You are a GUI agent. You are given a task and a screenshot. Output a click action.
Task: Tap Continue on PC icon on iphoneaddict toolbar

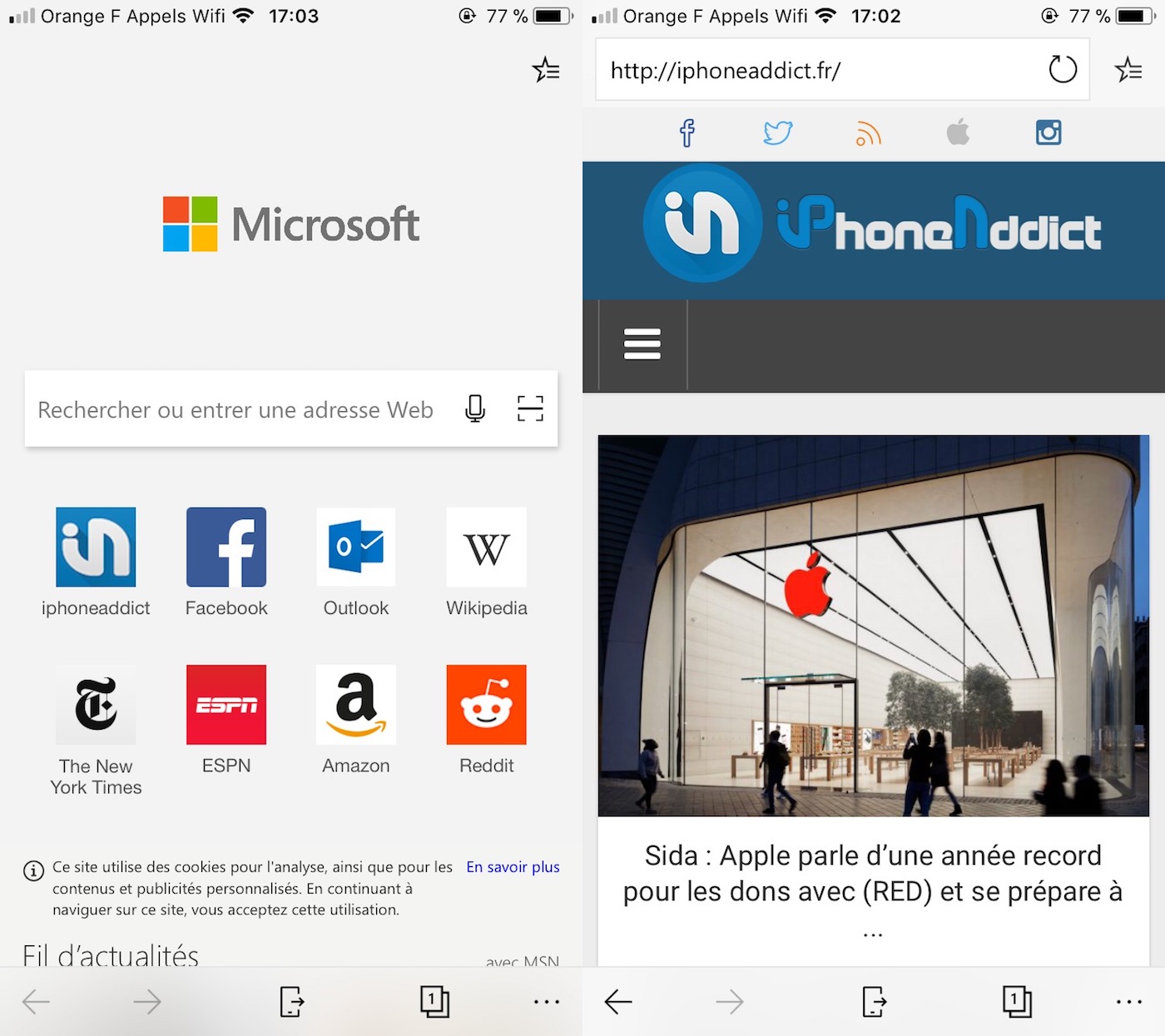(875, 1002)
